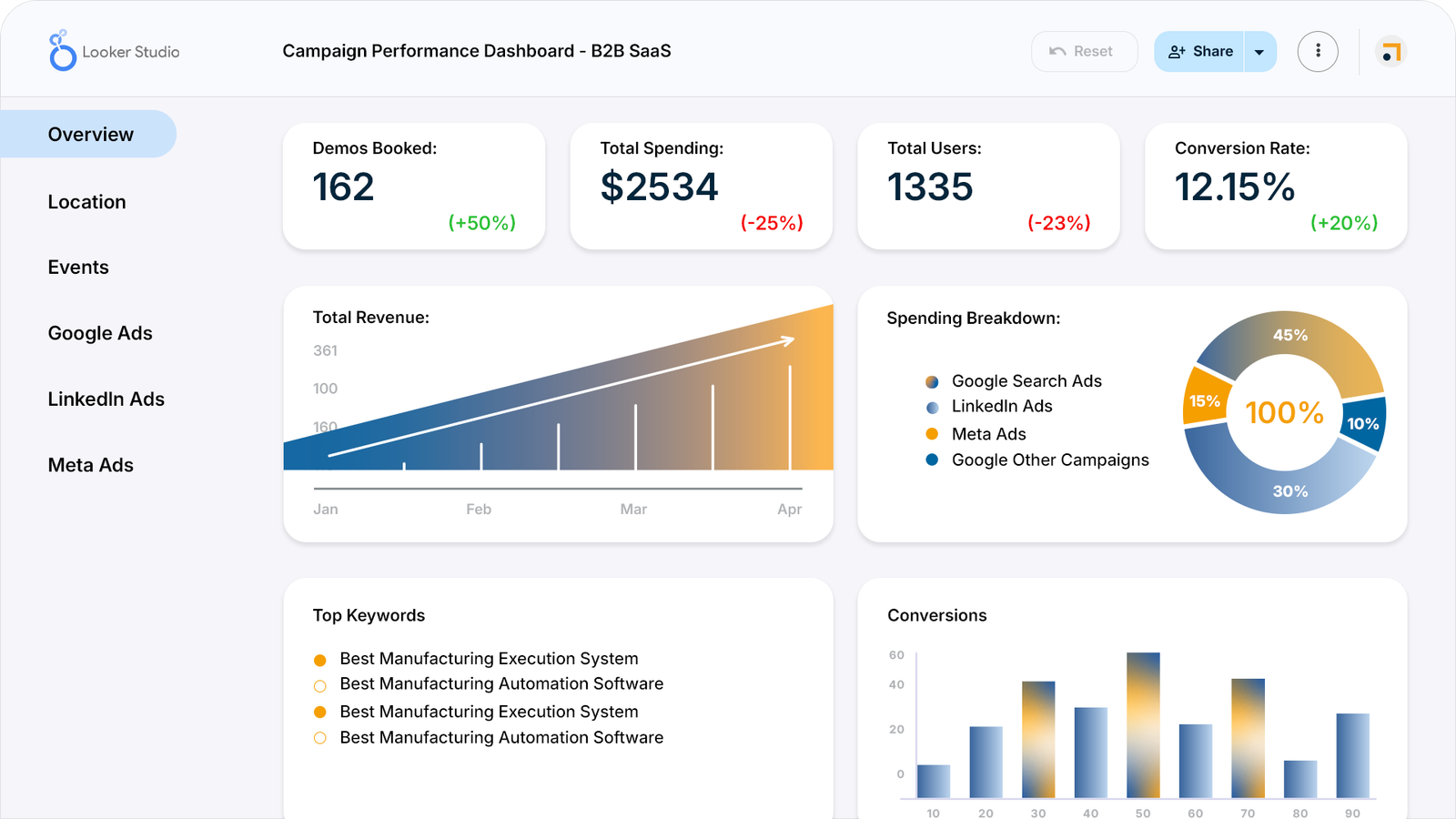The height and width of the screenshot is (819, 1456).
Task: Click the LinkedIn Ads legend dot
Action: 932,408
